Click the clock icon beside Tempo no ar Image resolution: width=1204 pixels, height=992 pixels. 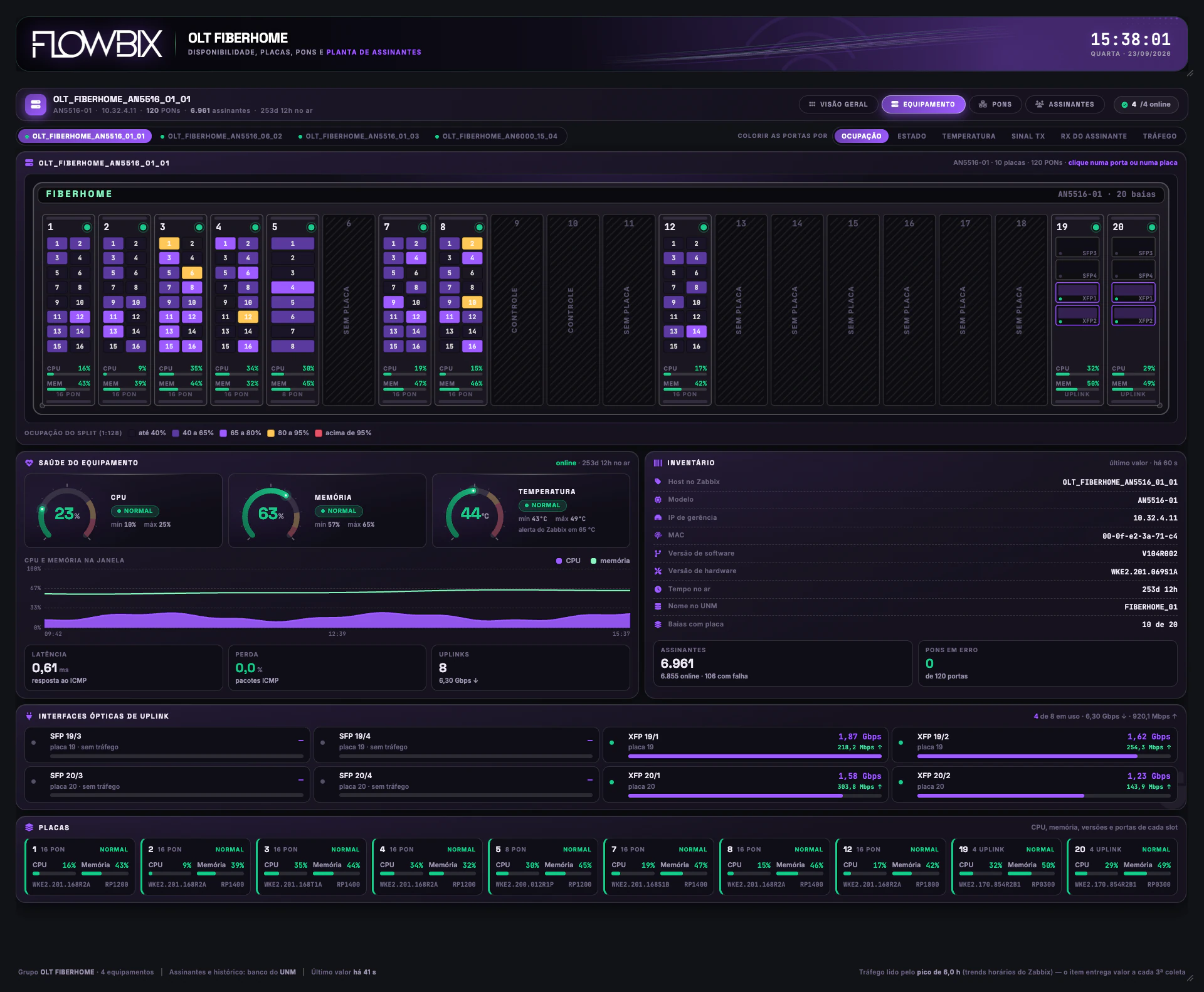tap(658, 589)
